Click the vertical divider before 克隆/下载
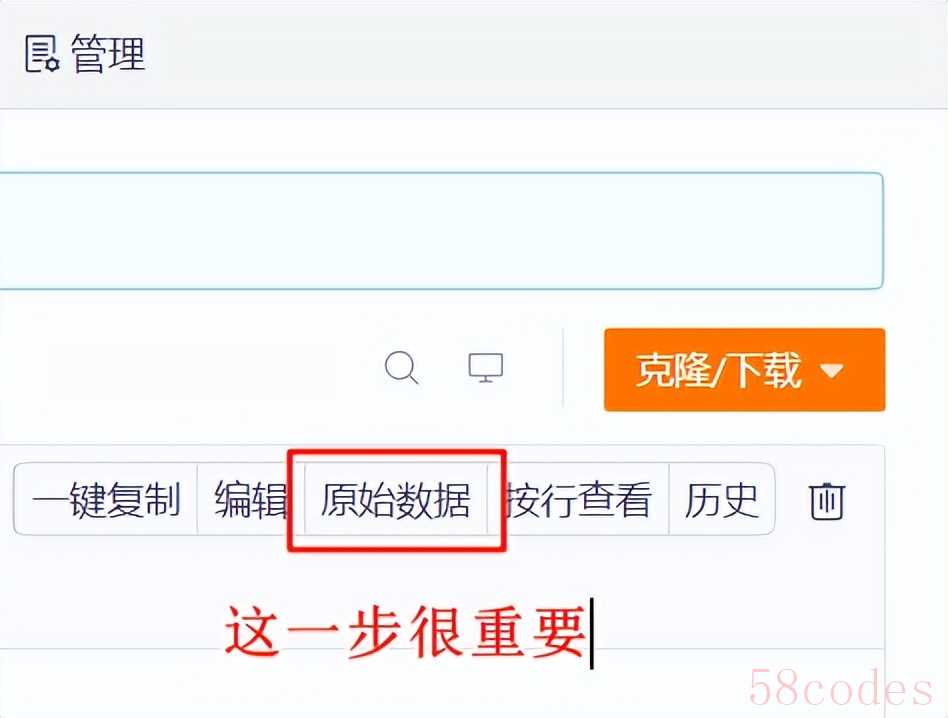This screenshot has width=948, height=718. coord(563,369)
